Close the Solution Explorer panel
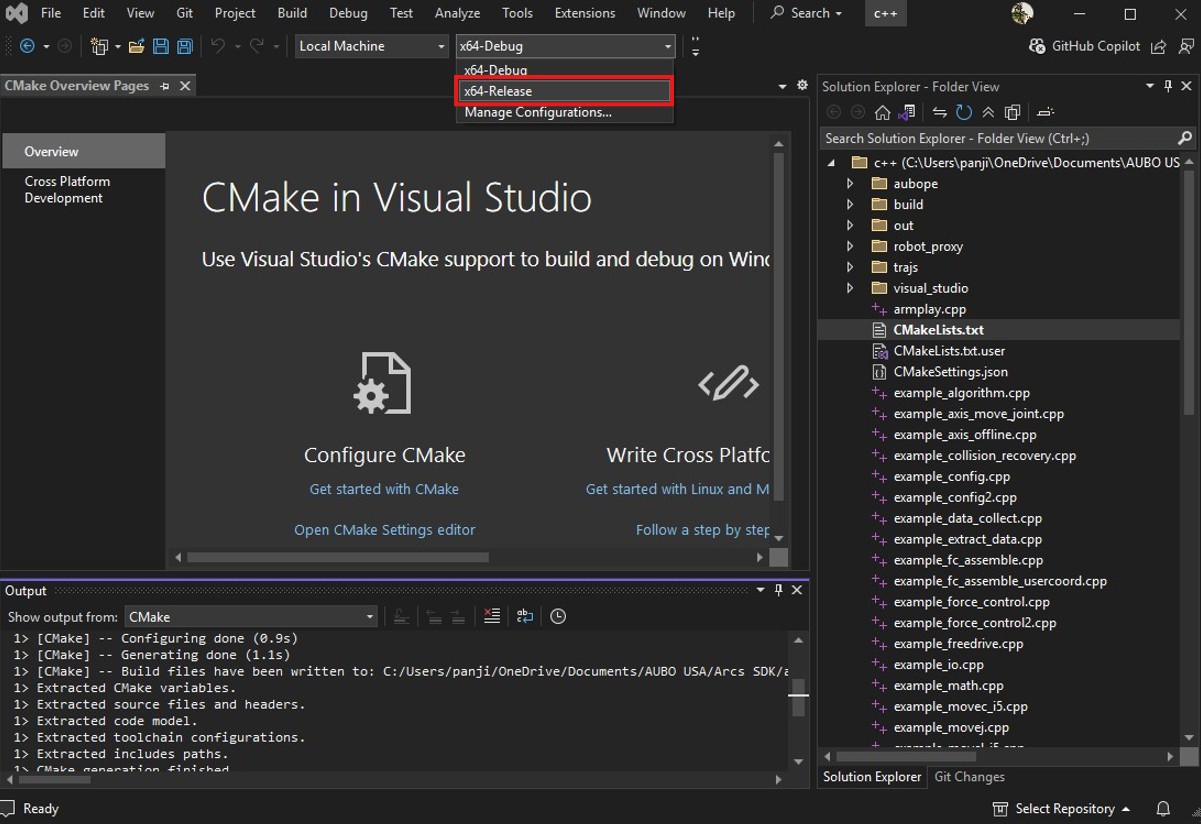Screen dimensions: 1201x824 click(x=1187, y=86)
